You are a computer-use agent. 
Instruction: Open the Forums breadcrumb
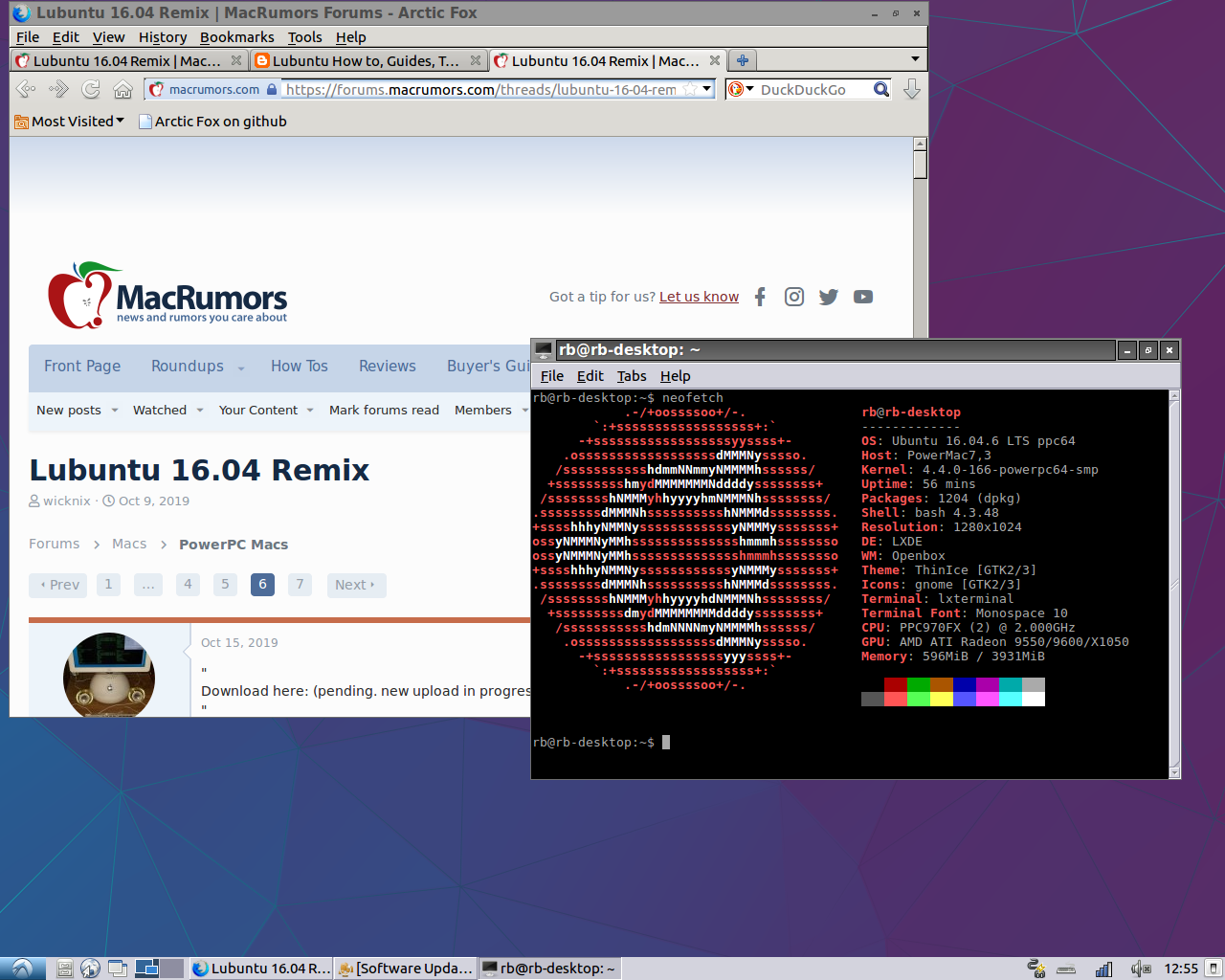point(55,544)
